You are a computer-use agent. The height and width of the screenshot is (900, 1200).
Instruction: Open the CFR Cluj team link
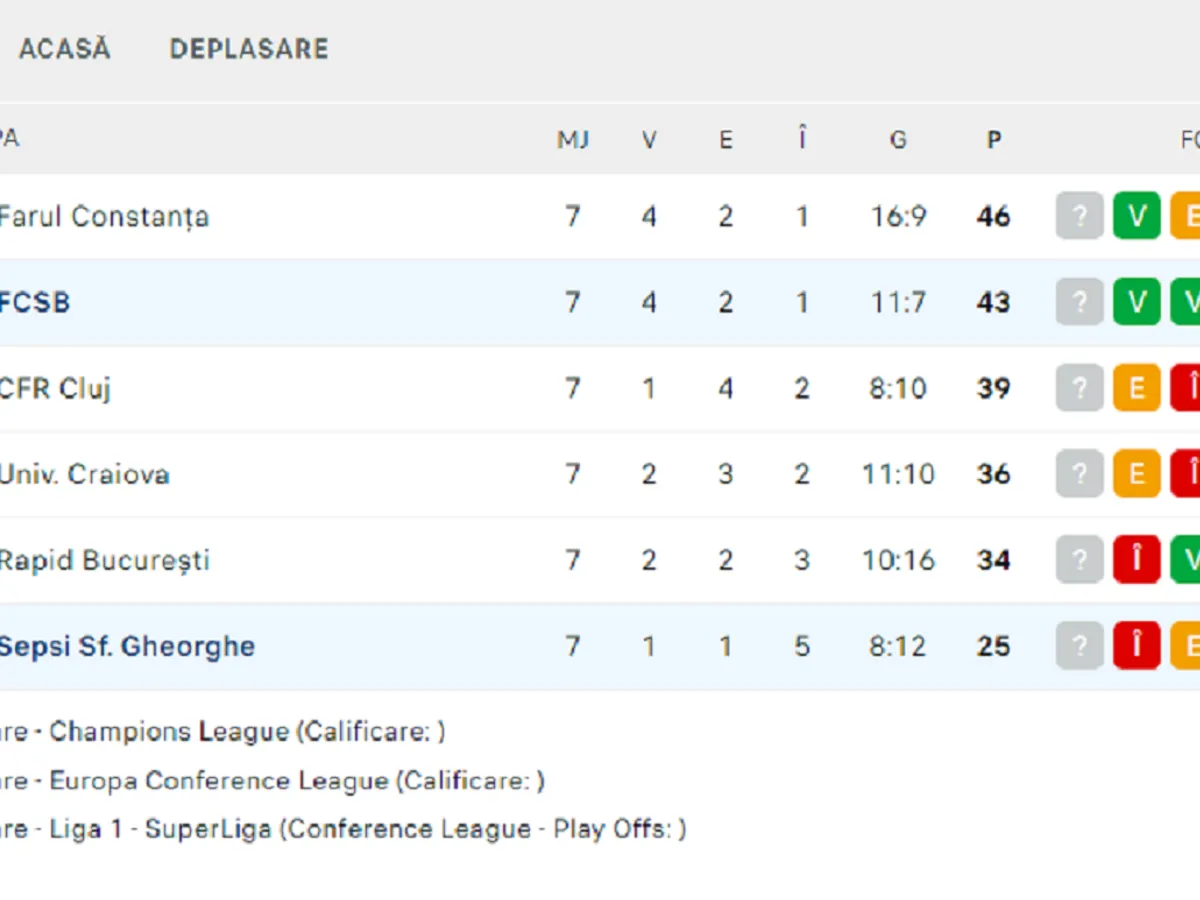tap(55, 388)
